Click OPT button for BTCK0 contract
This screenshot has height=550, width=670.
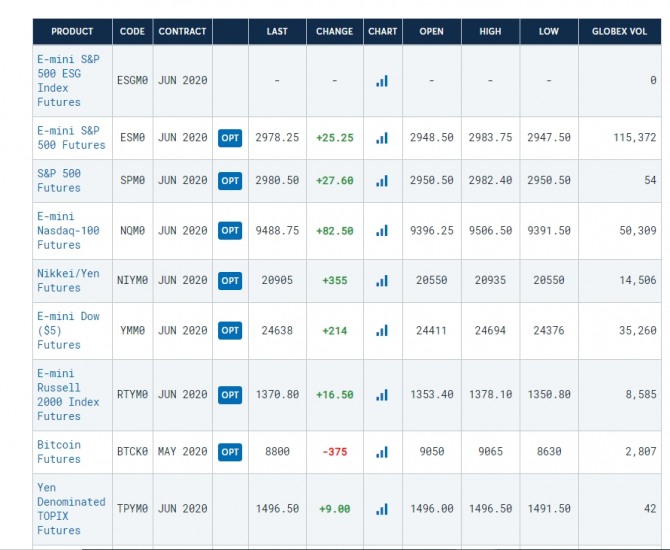coord(230,452)
